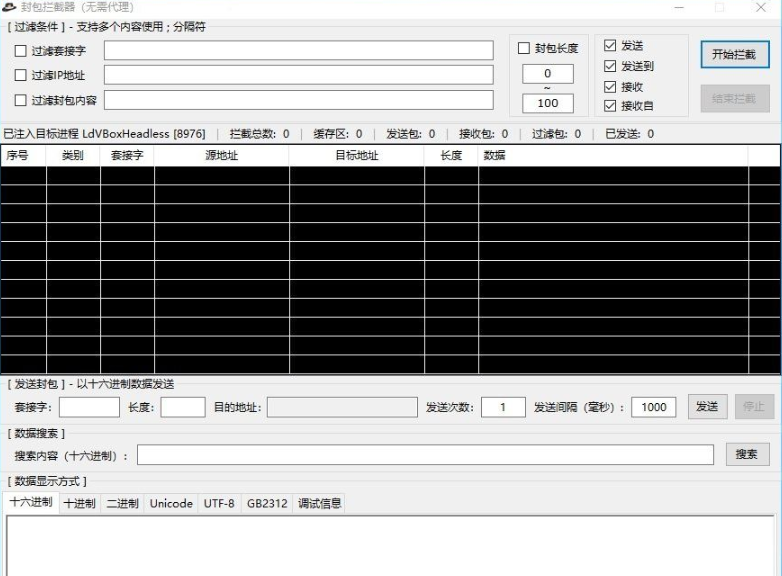Enable the 过滤套接字 checkbox

click(20, 51)
